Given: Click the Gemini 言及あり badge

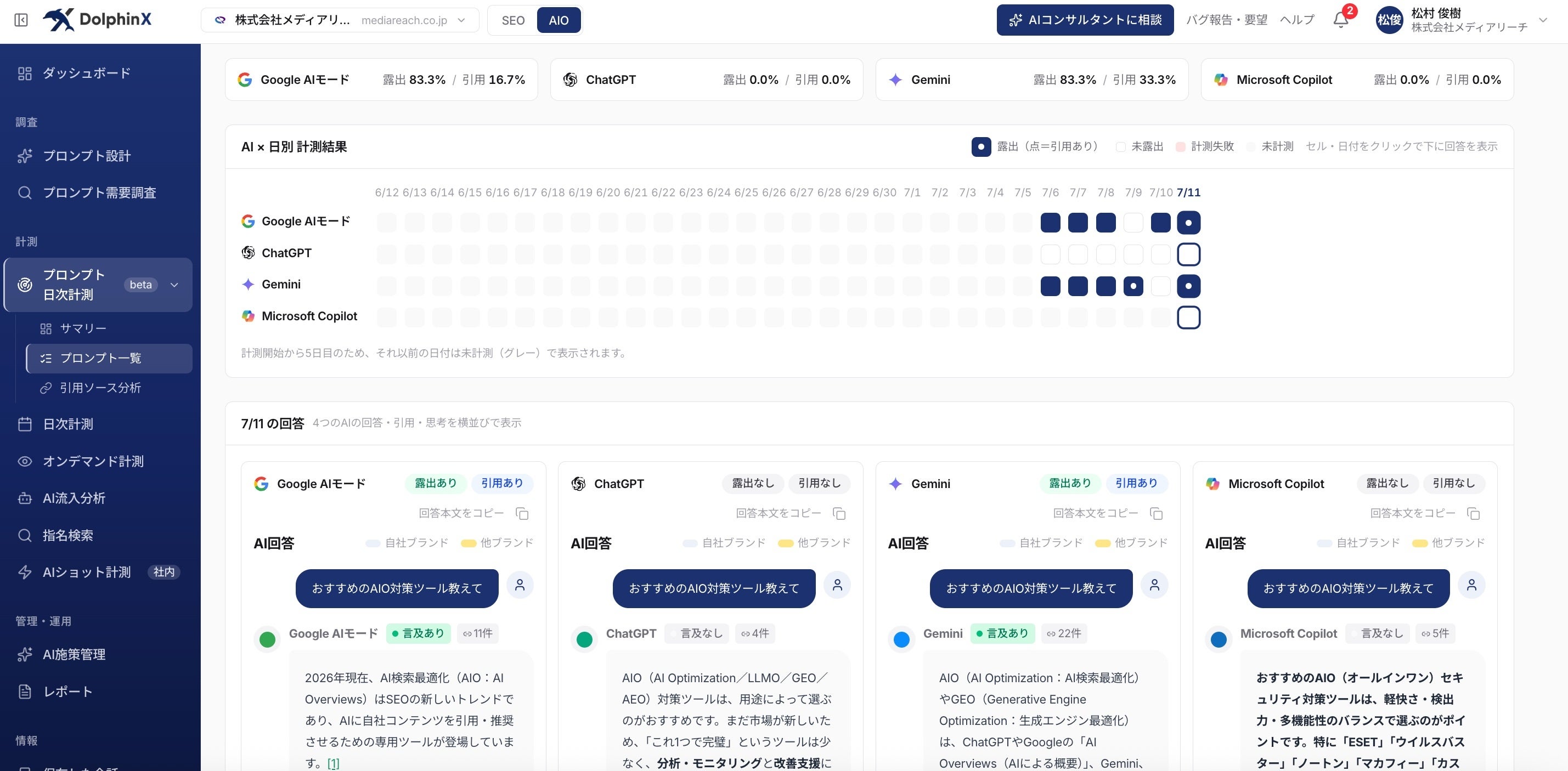Looking at the screenshot, I should pyautogui.click(x=1002, y=633).
